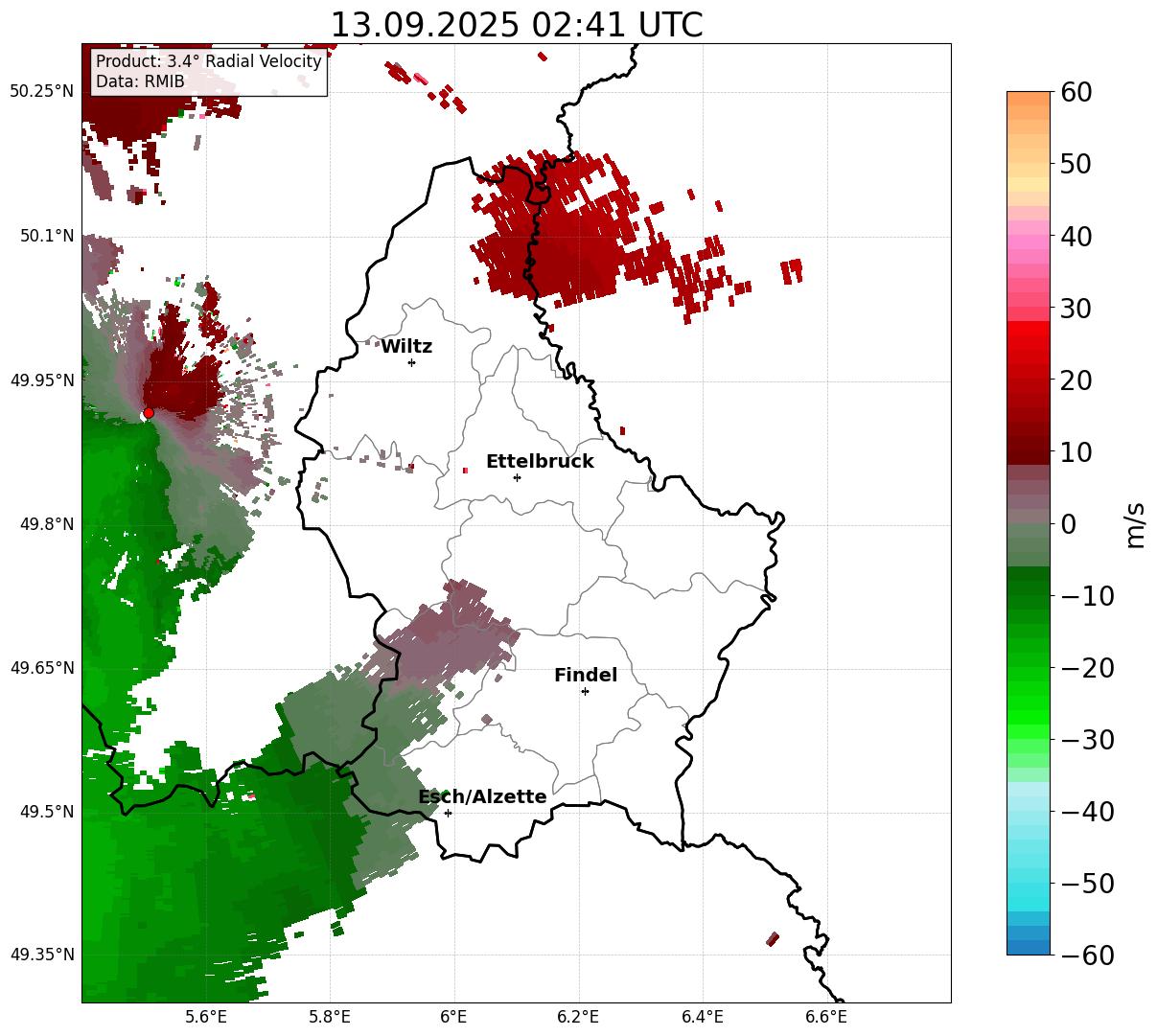Click the colorbar value 10

[x=1075, y=452]
